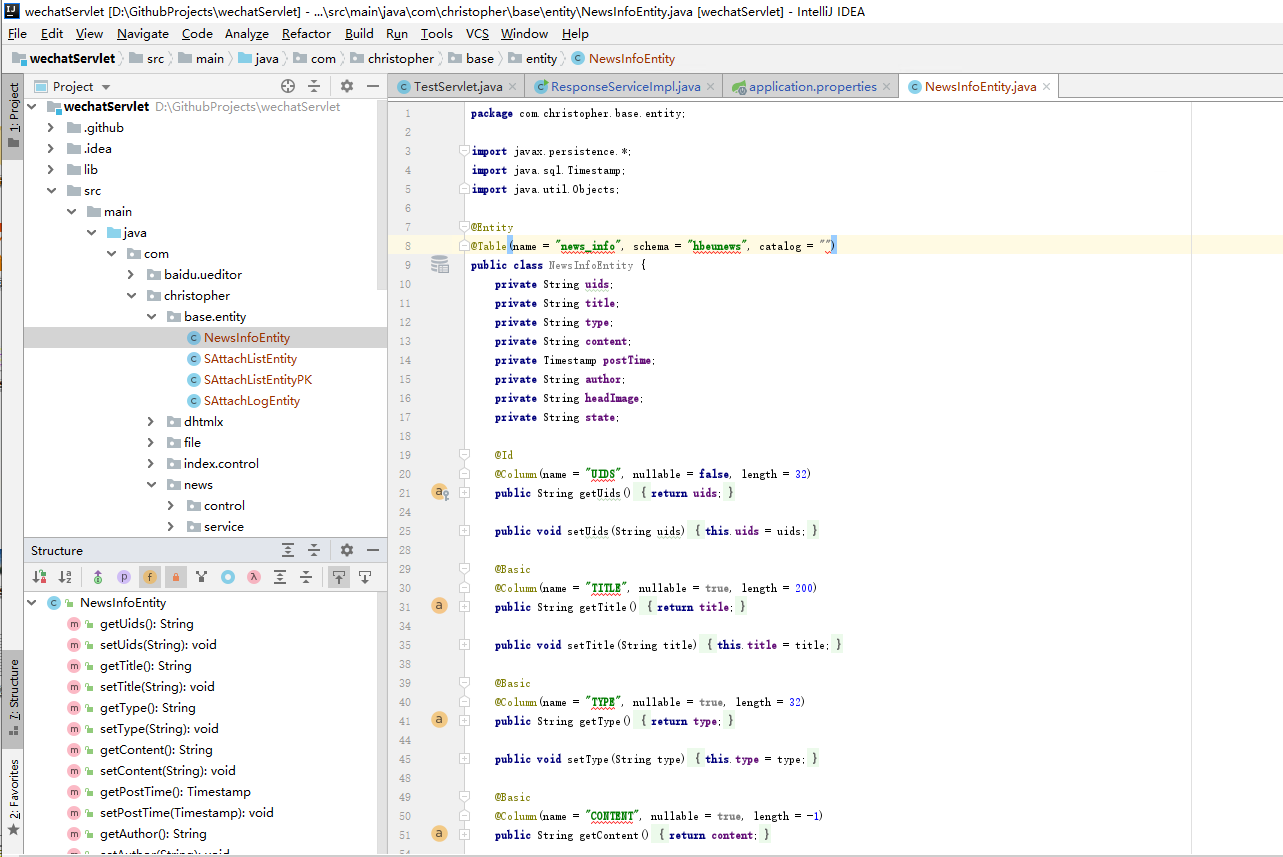Sort Structure members alphabetically
The width and height of the screenshot is (1283, 857).
64,578
